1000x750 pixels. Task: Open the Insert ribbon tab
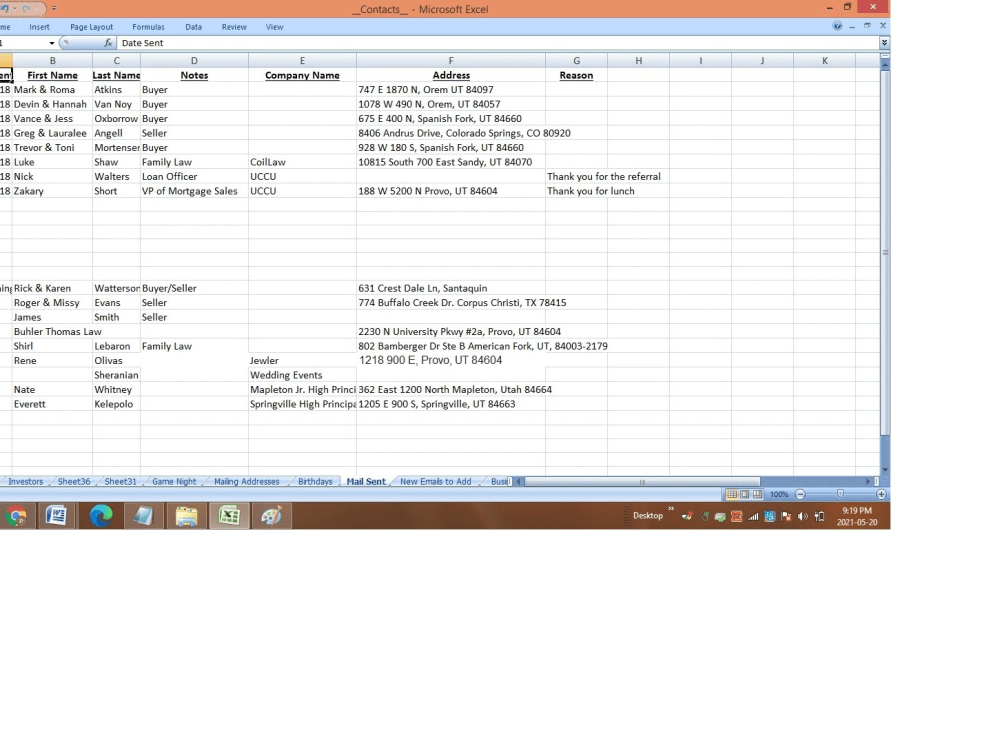click(x=39, y=27)
